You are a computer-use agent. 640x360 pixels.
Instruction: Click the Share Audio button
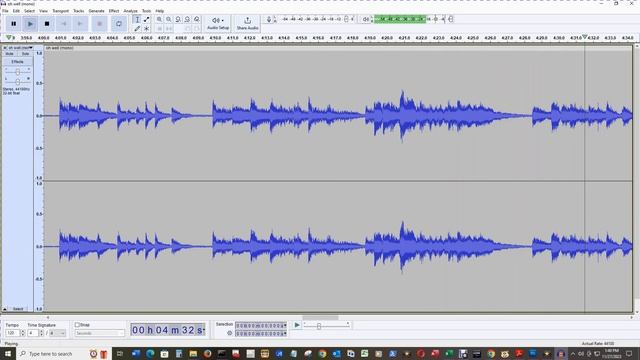click(247, 23)
